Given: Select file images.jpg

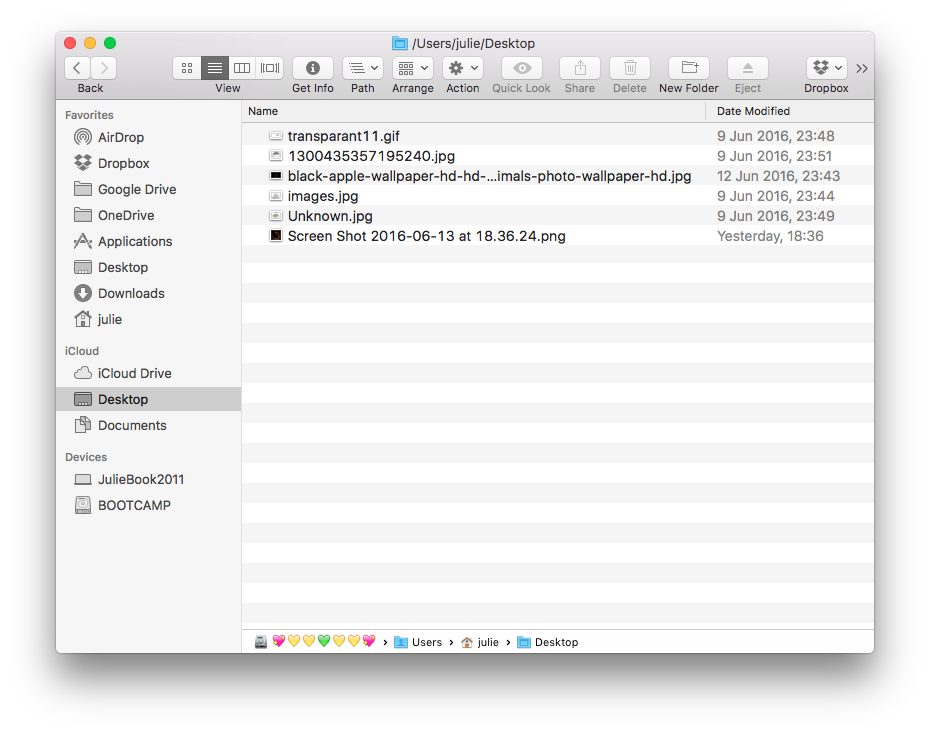Looking at the screenshot, I should [558, 196].
